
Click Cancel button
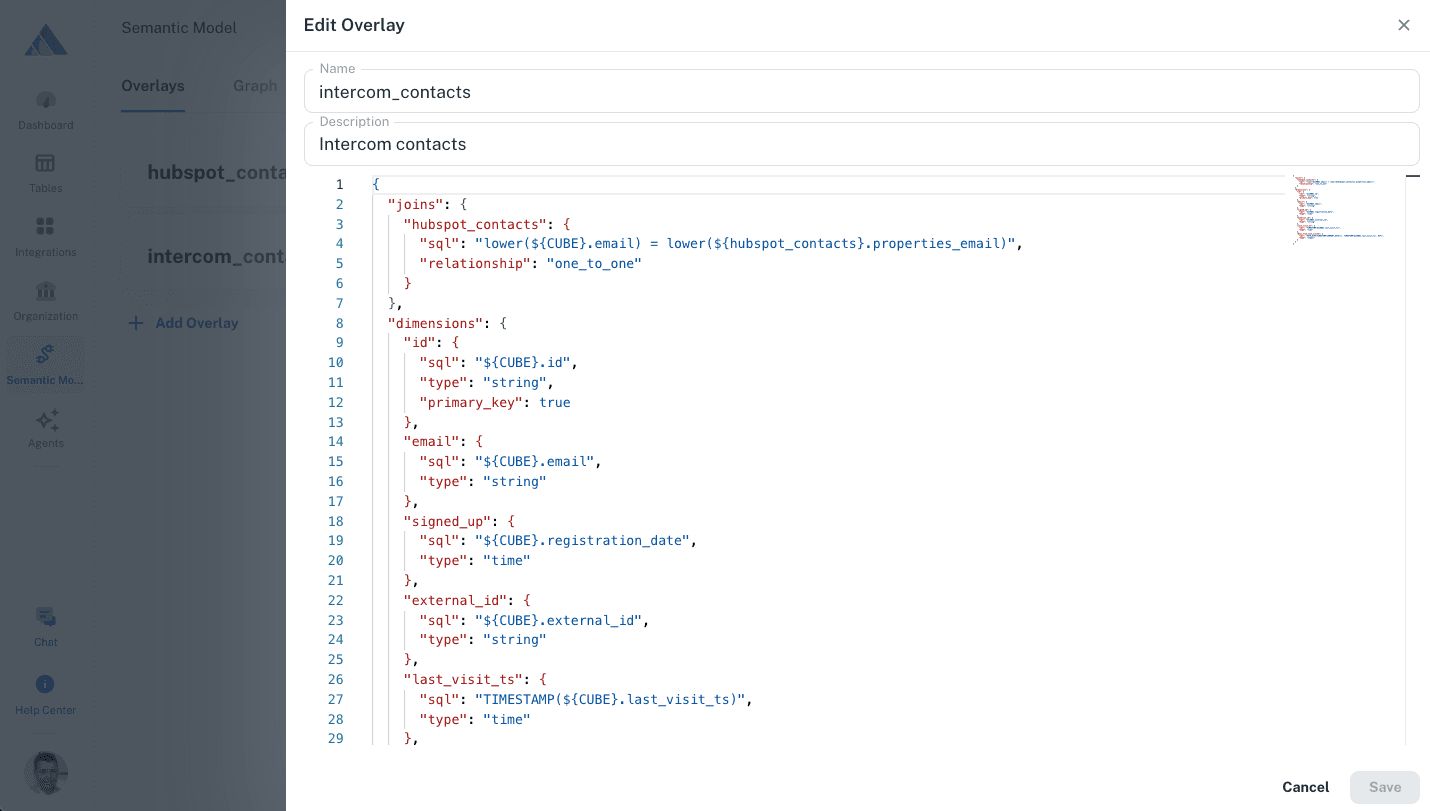1306,787
